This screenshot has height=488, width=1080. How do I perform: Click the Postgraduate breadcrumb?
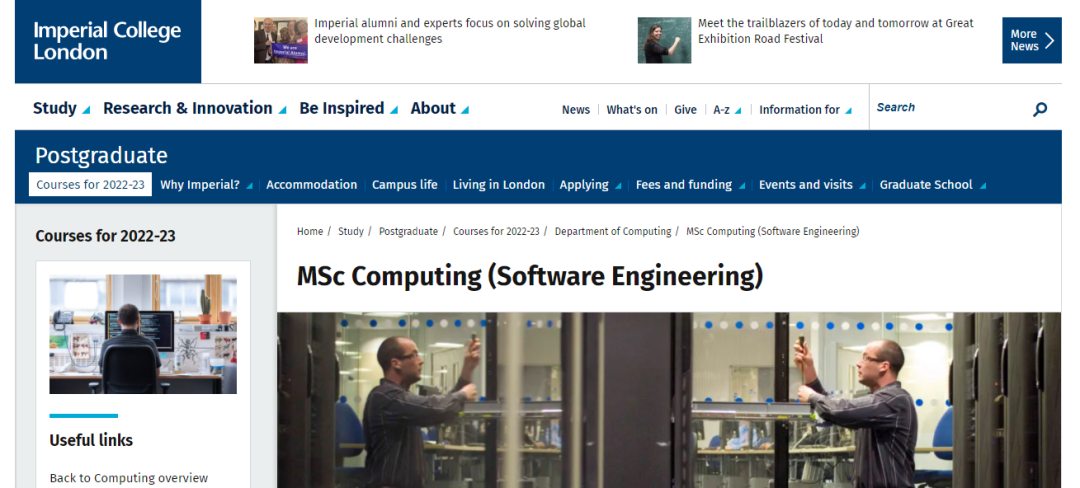point(408,231)
